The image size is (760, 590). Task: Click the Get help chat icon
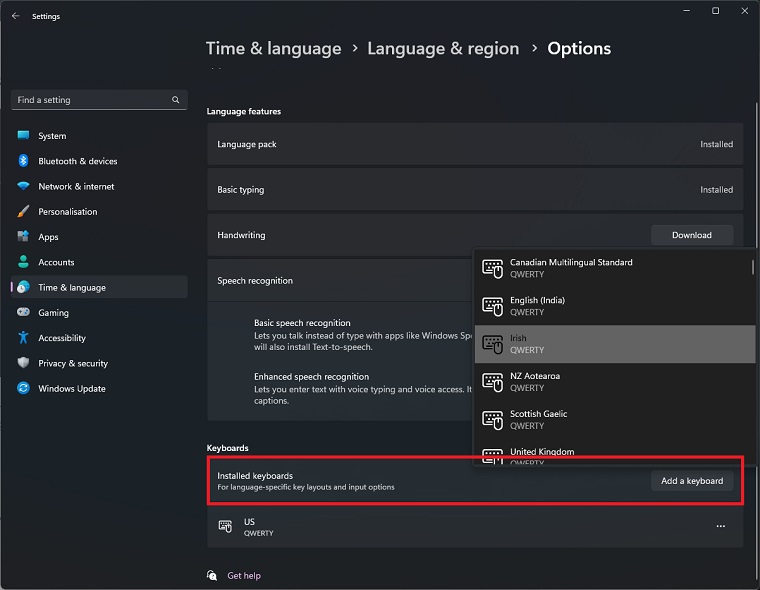(x=212, y=575)
